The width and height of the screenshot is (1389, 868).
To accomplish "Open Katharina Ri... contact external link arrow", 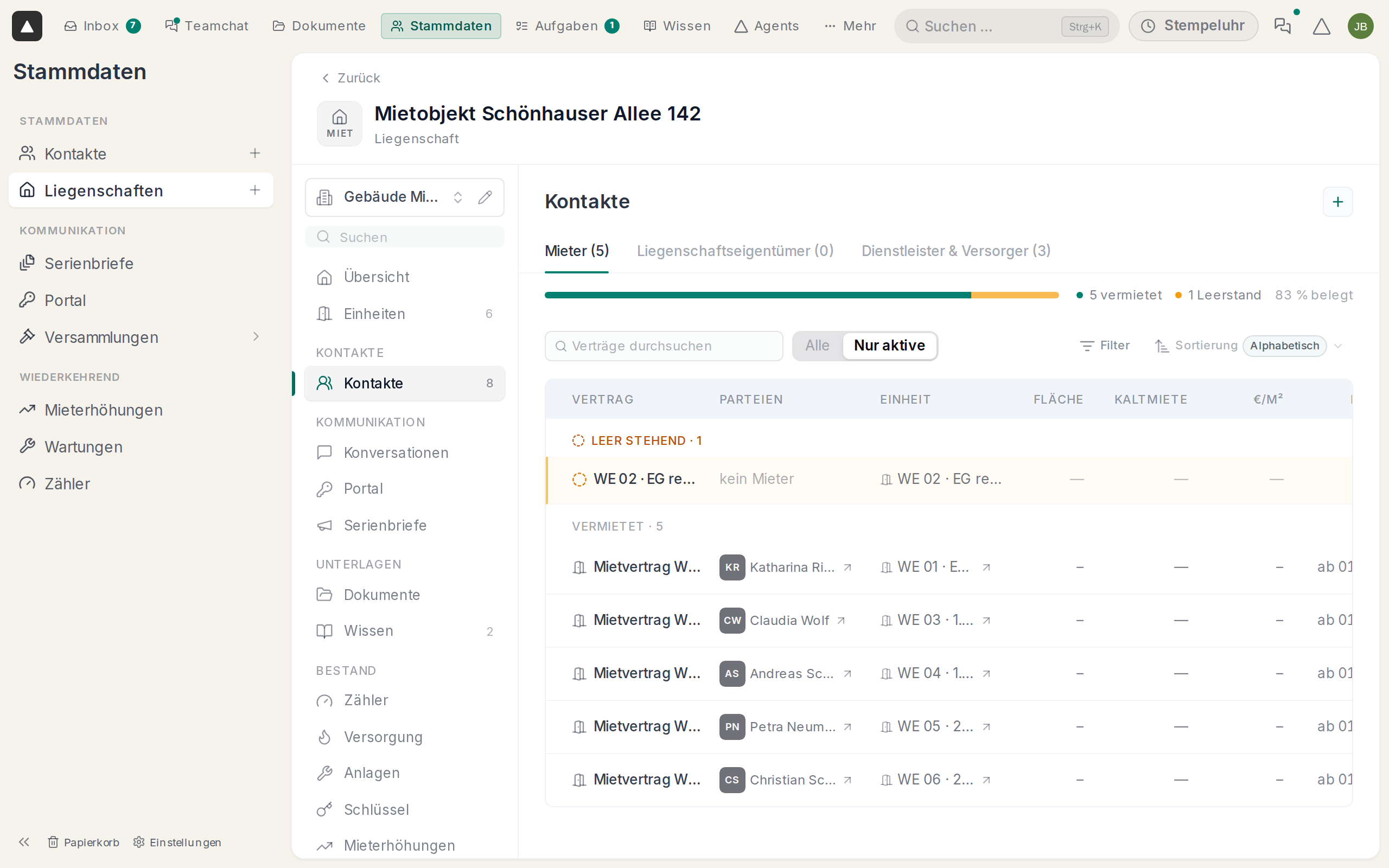I will (847, 567).
